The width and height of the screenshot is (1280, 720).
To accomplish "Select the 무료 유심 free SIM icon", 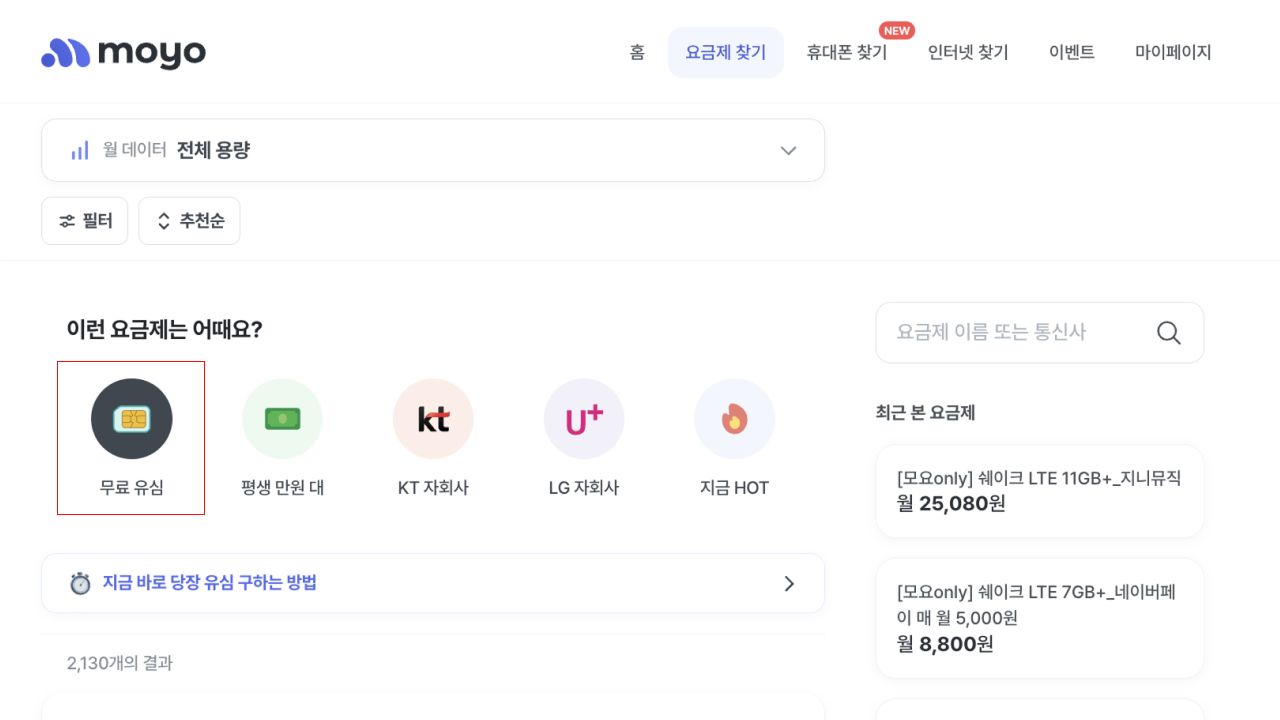I will pyautogui.click(x=131, y=418).
